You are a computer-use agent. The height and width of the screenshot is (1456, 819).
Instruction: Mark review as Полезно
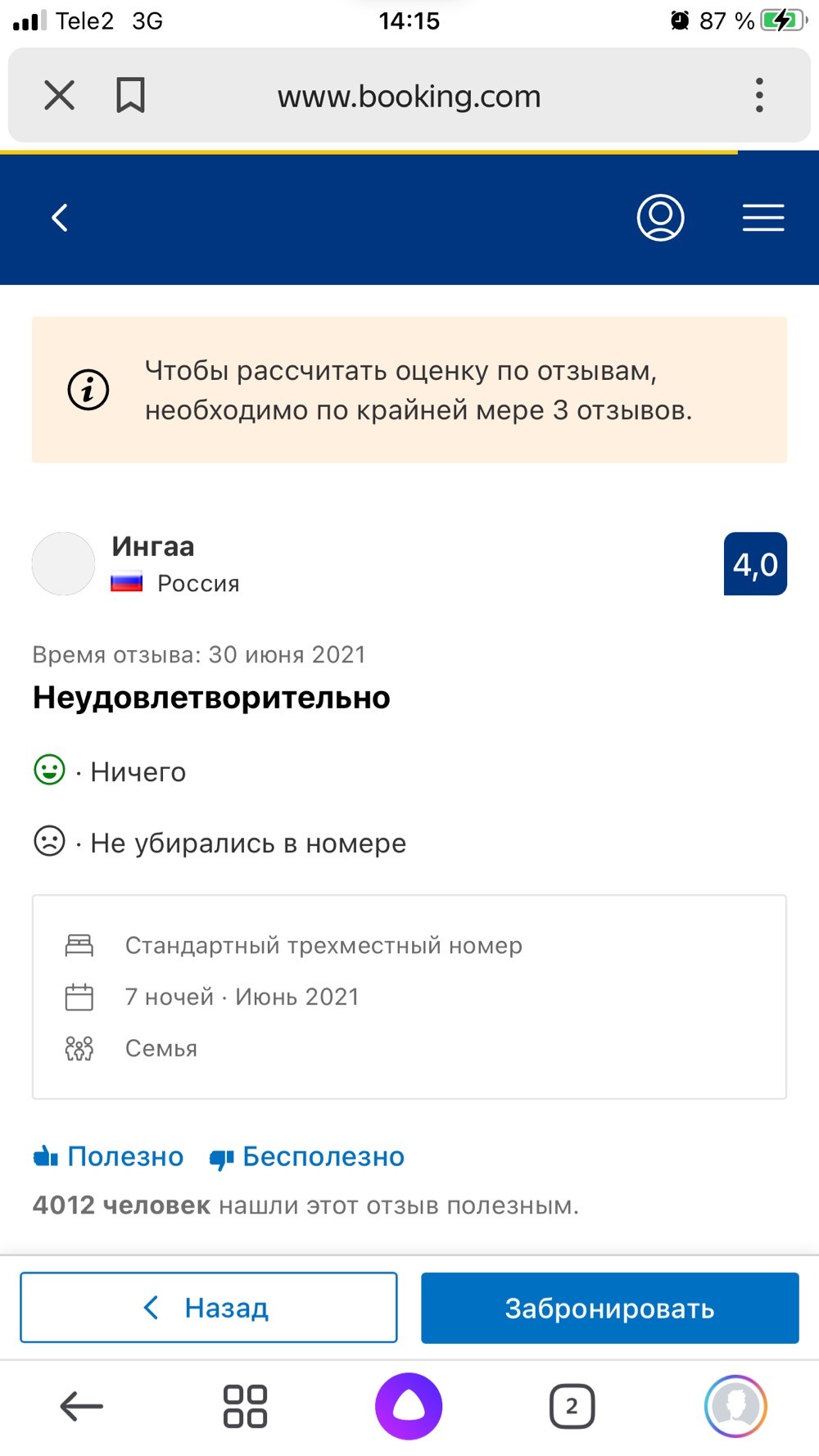pos(108,1156)
